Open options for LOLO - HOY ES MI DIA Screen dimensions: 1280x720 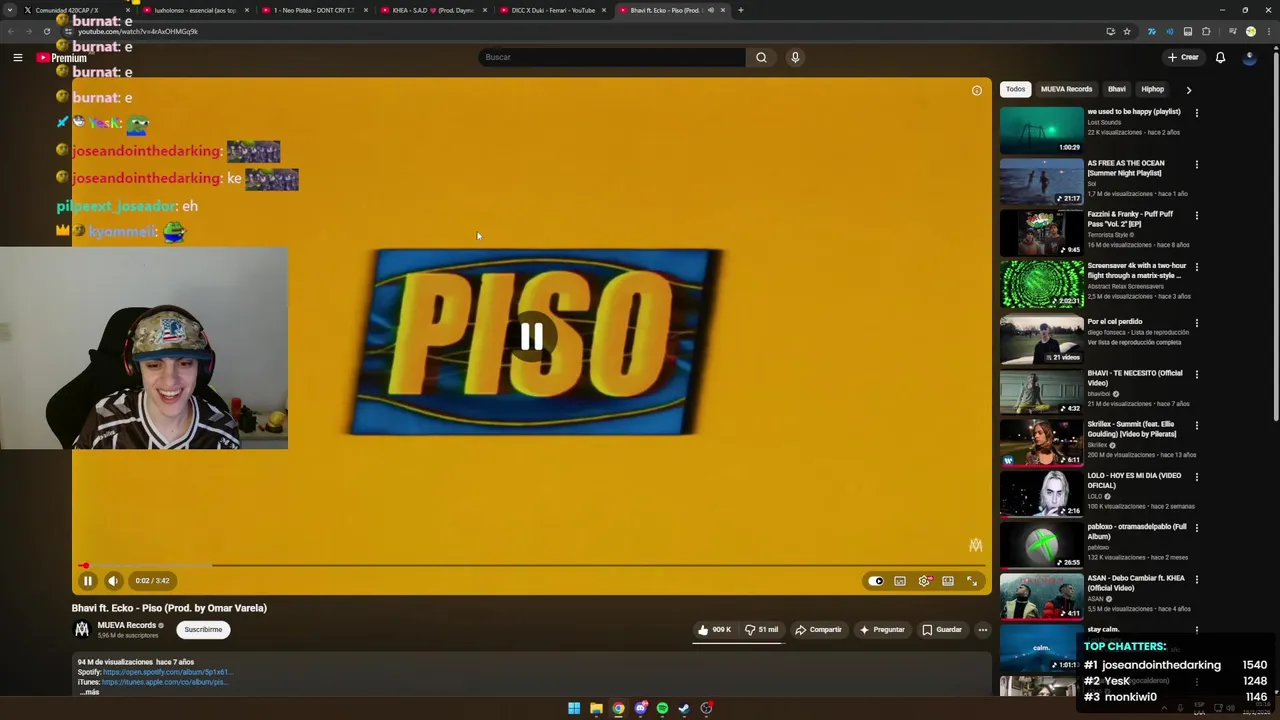click(x=1196, y=477)
